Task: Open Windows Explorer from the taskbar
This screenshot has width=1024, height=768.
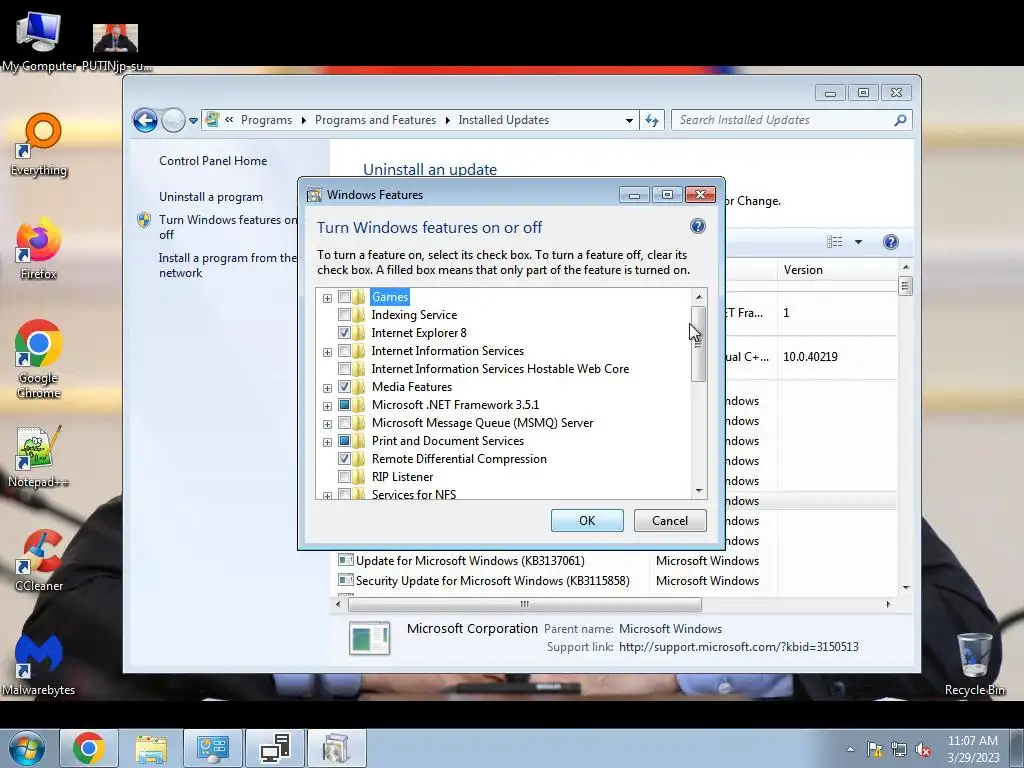Action: 151,748
